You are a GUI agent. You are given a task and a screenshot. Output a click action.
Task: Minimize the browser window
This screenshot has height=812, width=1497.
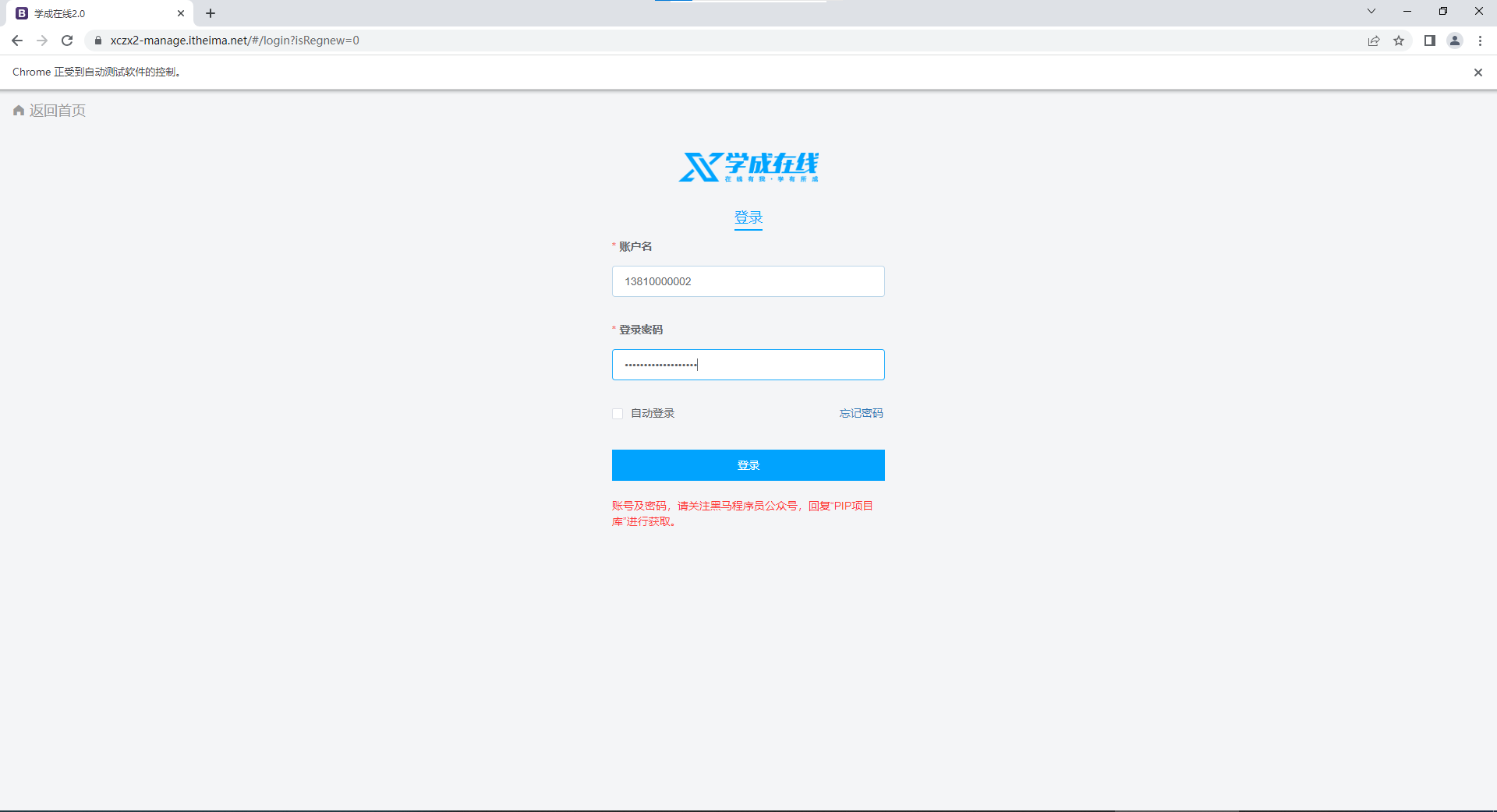tap(1407, 12)
